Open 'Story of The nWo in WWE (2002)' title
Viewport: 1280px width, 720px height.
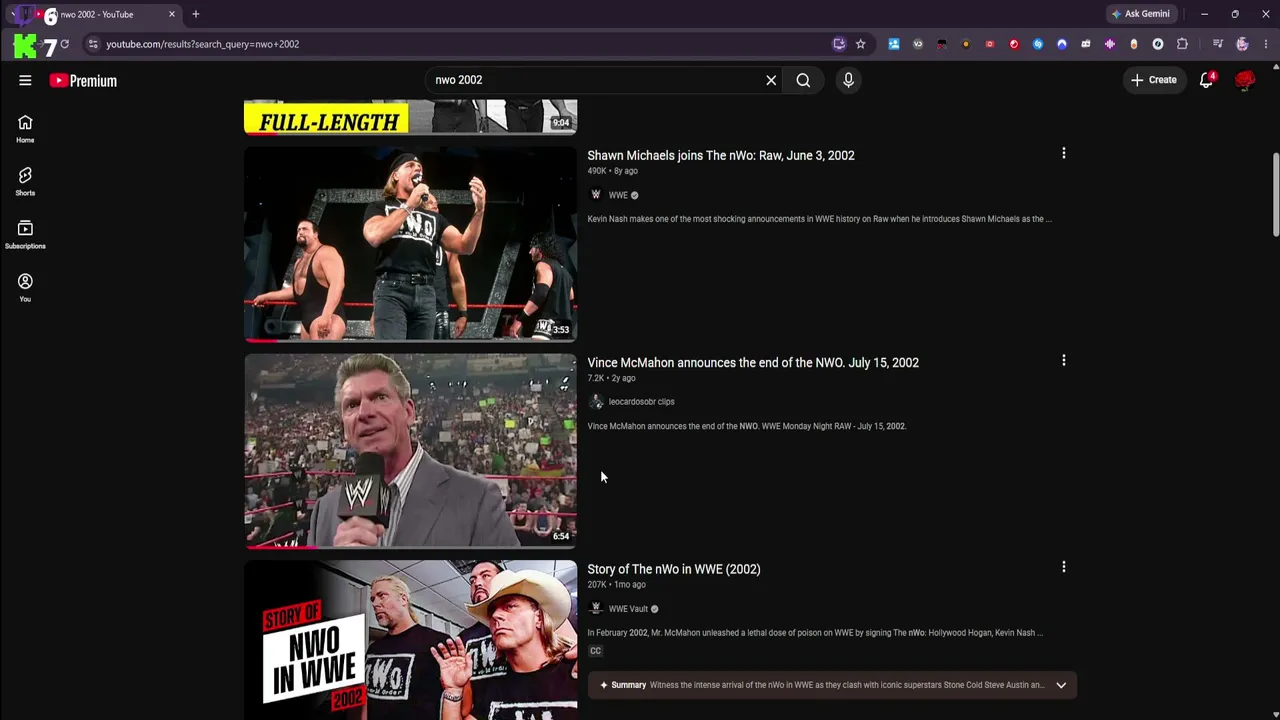(674, 569)
